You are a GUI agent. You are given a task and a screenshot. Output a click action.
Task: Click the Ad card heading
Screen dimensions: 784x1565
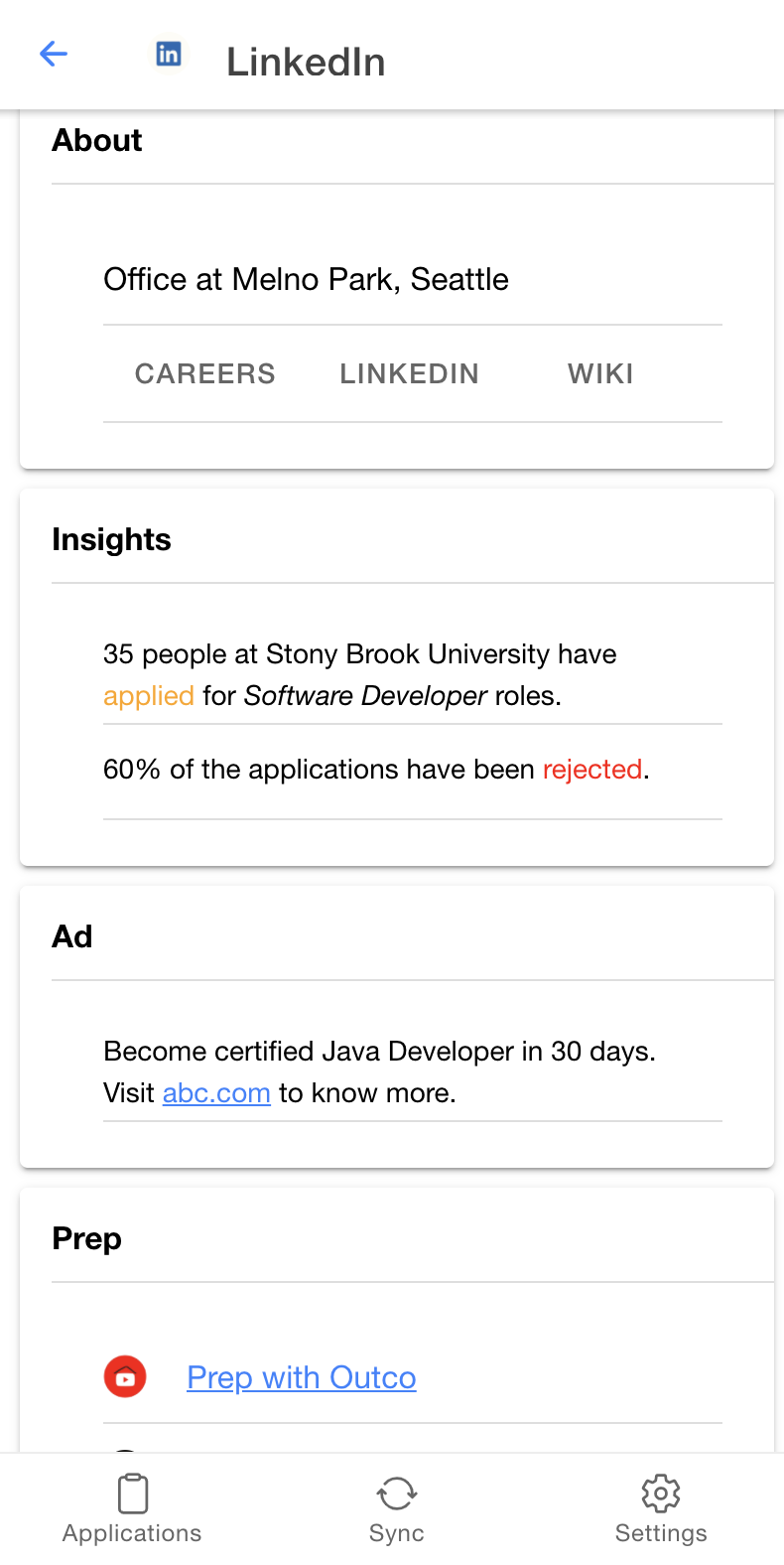[x=71, y=936]
